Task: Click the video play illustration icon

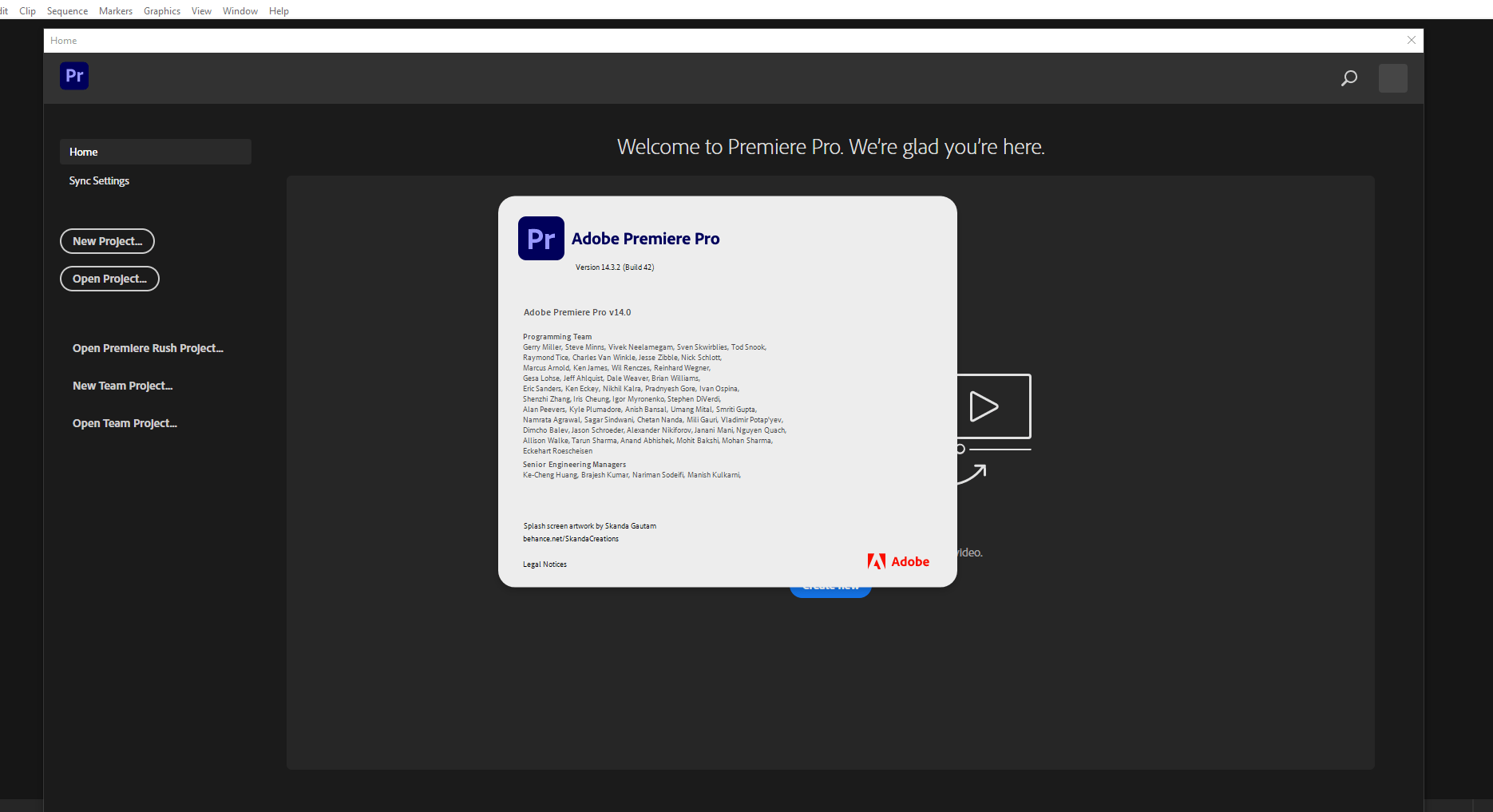Action: [994, 406]
